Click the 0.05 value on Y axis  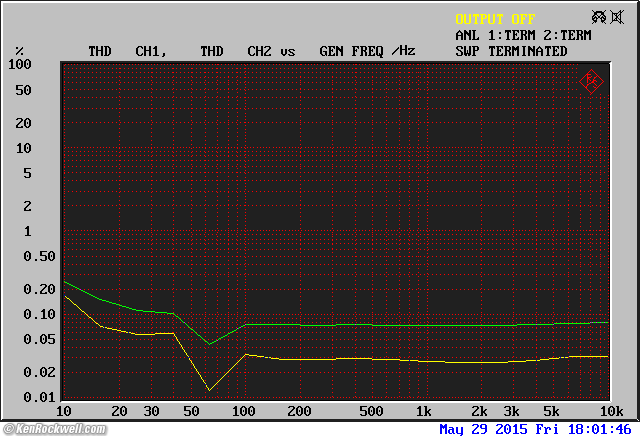point(39,339)
